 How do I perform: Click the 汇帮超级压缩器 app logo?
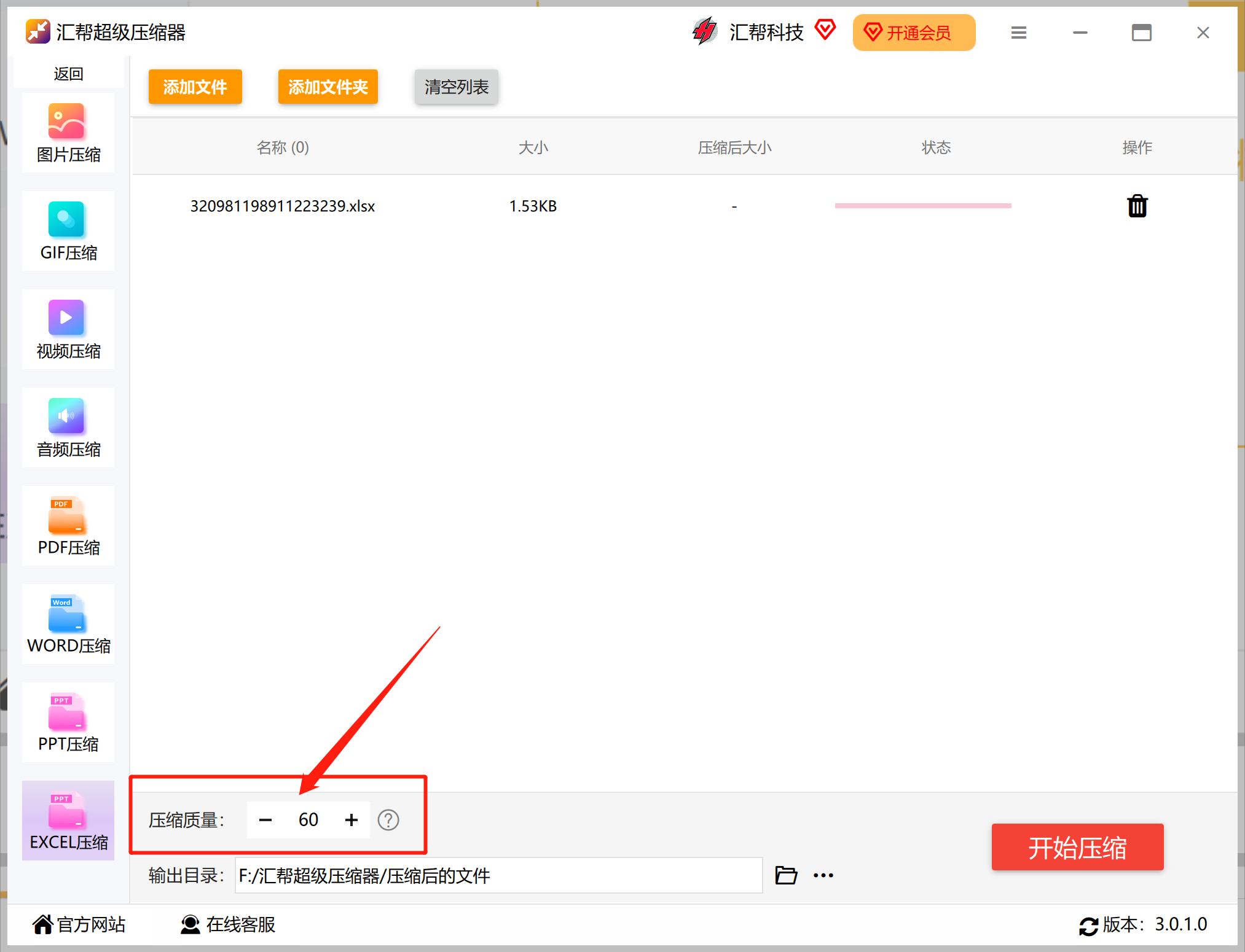pyautogui.click(x=38, y=31)
